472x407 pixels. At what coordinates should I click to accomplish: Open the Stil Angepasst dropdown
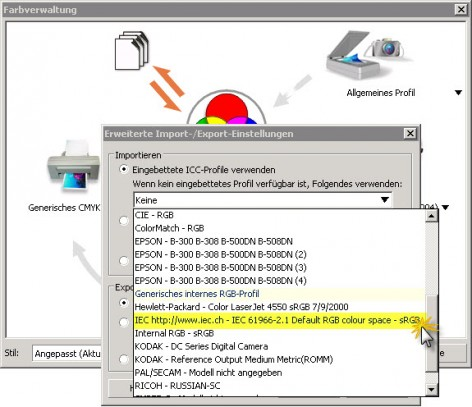(x=67, y=353)
